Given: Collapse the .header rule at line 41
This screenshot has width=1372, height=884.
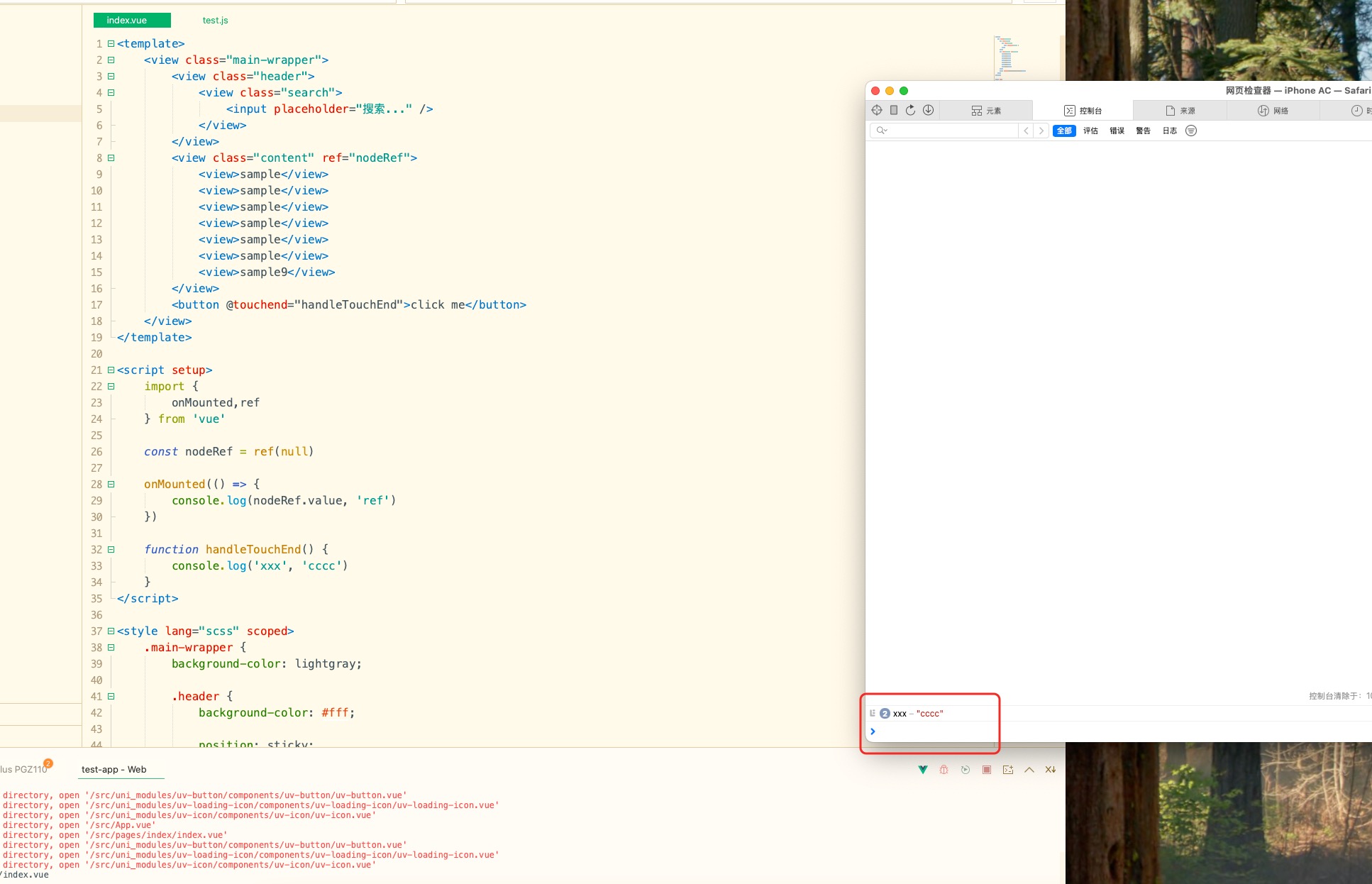Looking at the screenshot, I should (111, 697).
